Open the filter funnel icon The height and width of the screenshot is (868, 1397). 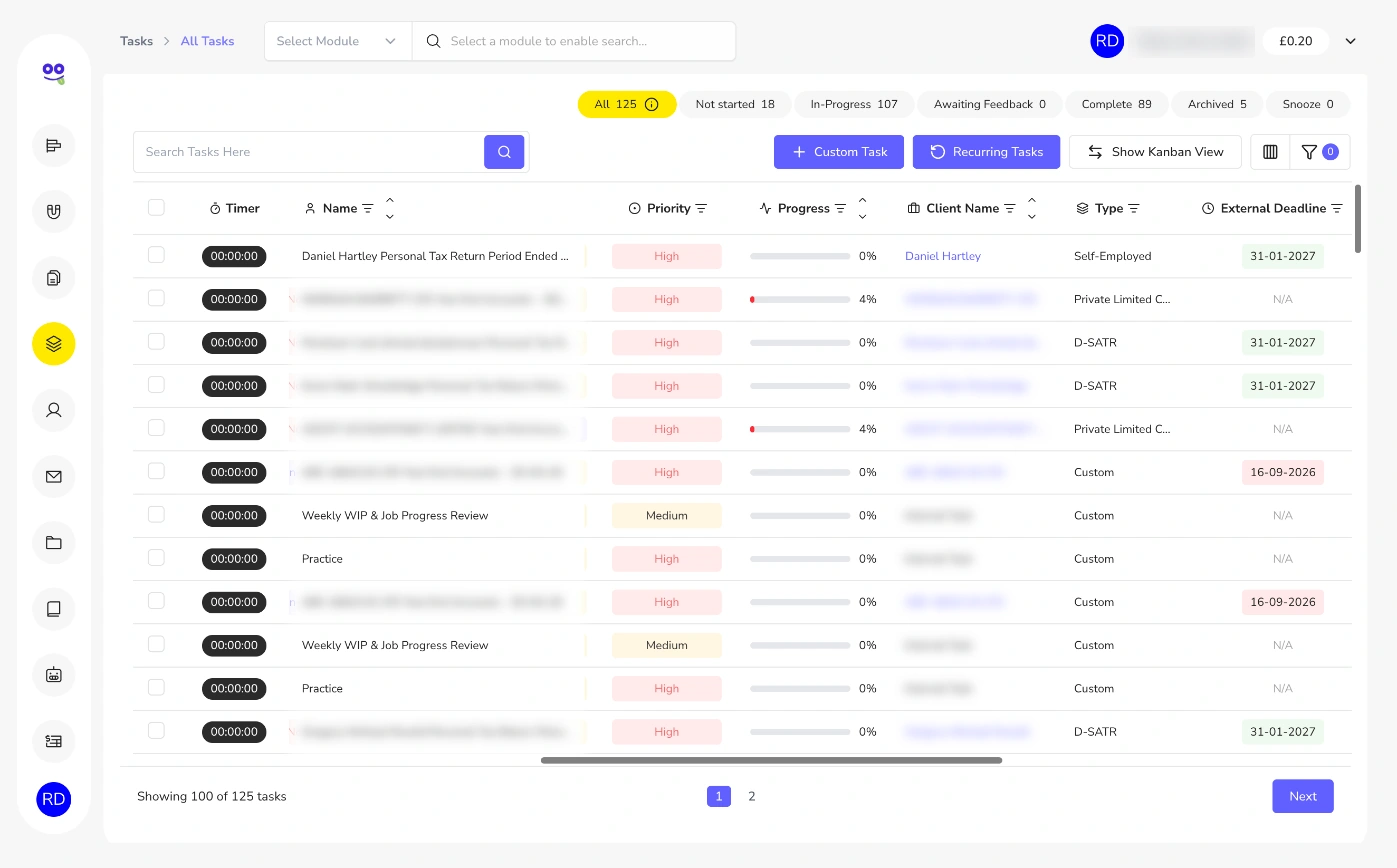[x=1320, y=152]
